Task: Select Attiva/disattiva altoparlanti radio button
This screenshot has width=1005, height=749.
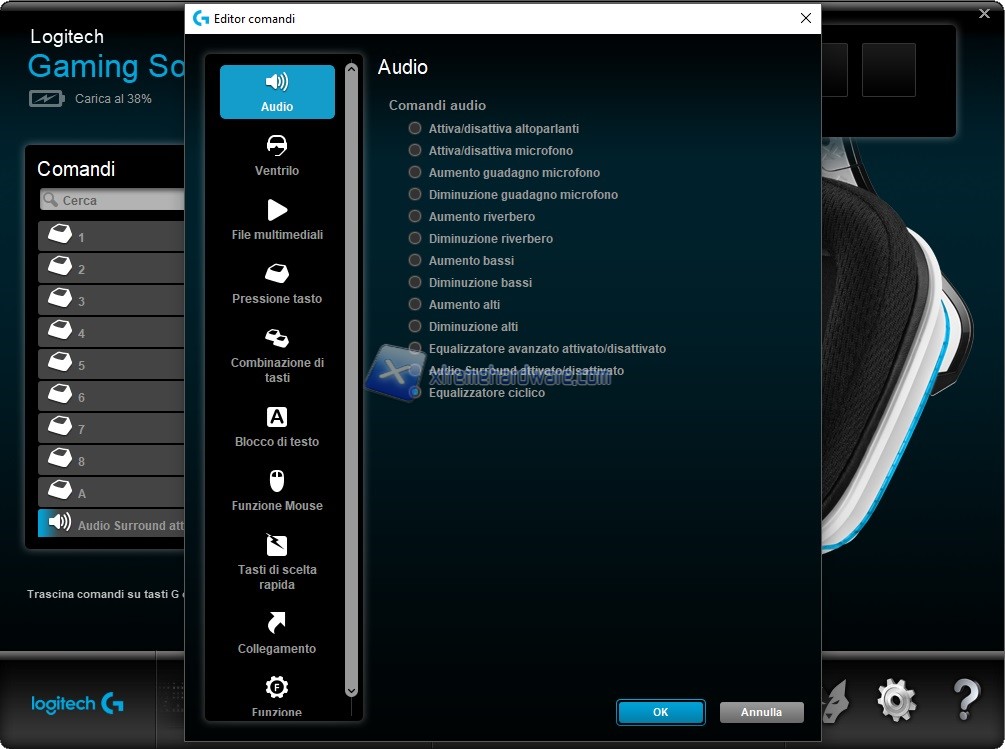Action: click(415, 128)
